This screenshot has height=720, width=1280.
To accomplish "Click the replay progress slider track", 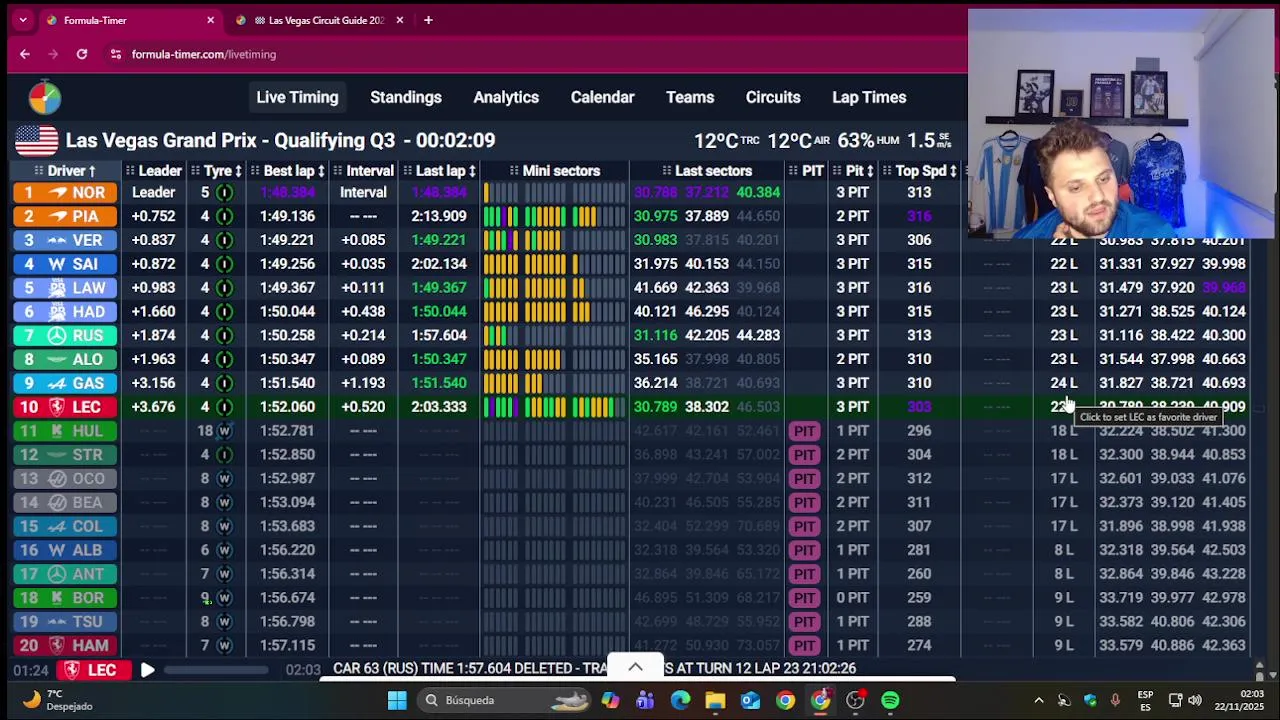I will [x=218, y=669].
